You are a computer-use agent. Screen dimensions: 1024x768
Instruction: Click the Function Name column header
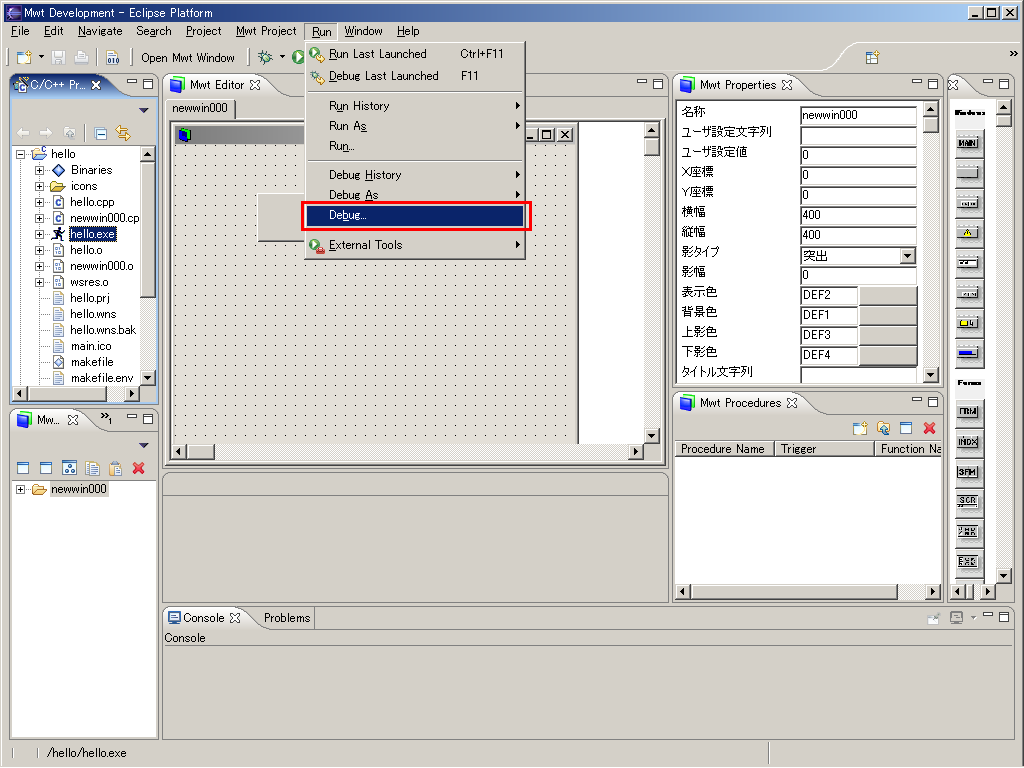909,449
